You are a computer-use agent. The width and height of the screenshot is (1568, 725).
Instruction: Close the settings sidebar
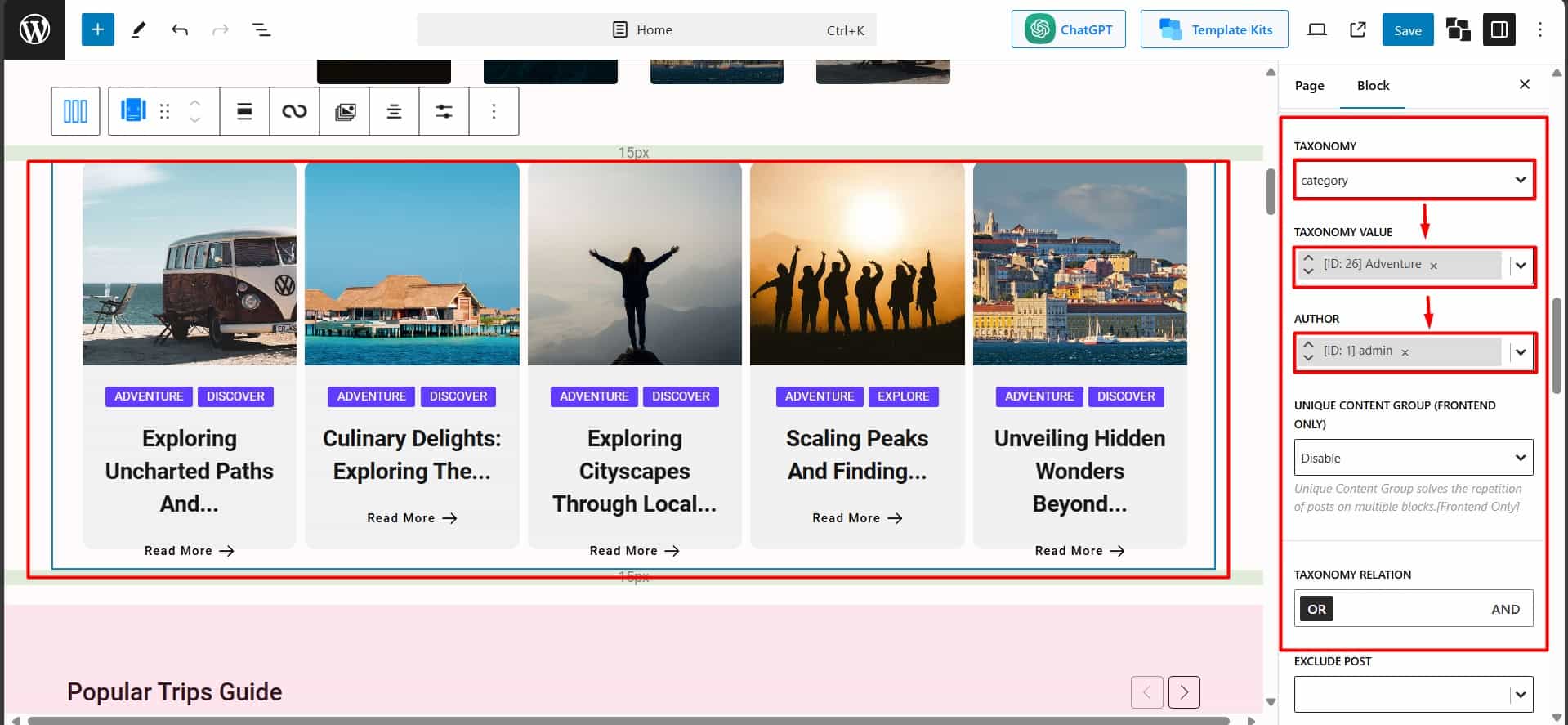(1524, 84)
